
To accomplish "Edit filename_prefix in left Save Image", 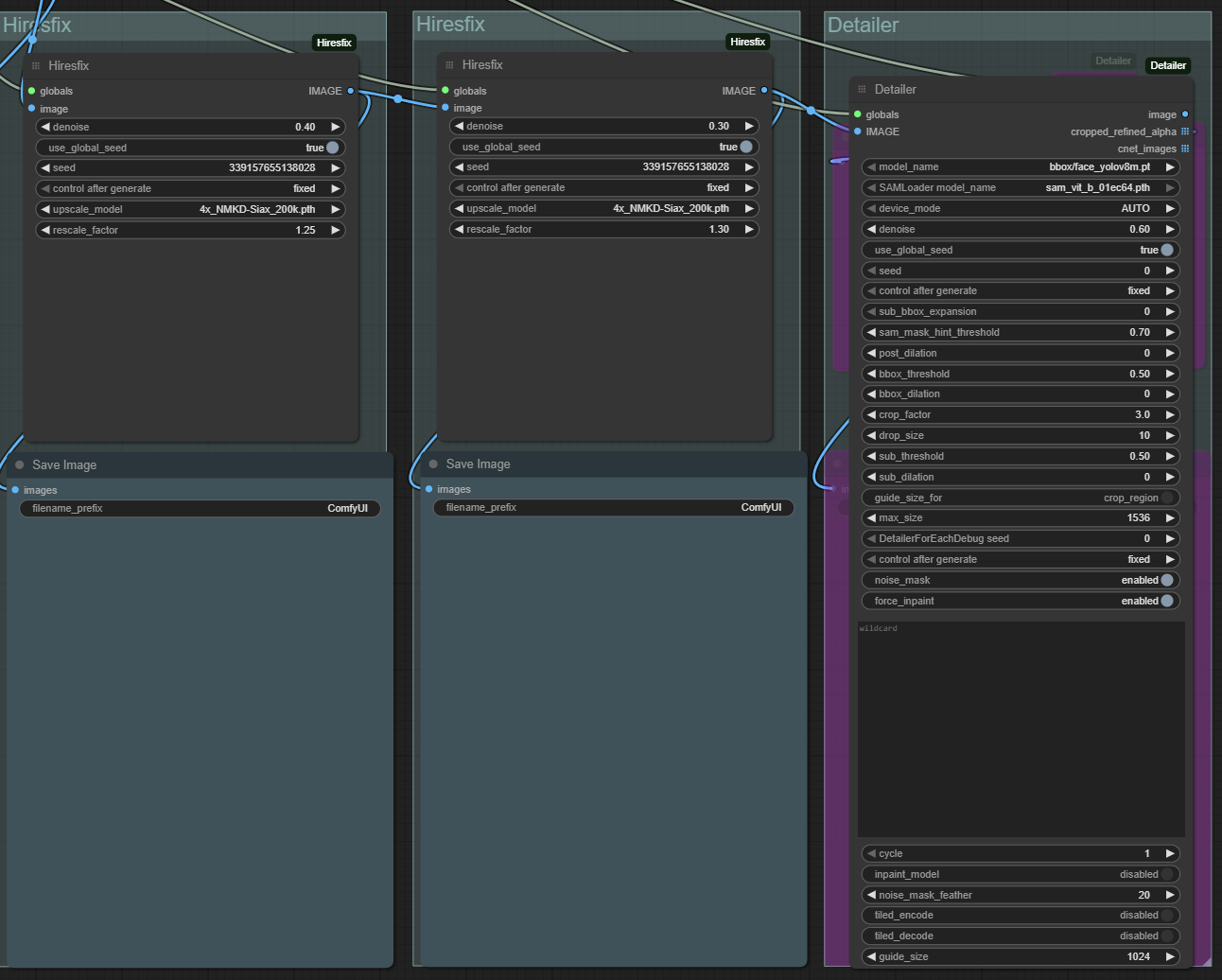I will click(200, 508).
